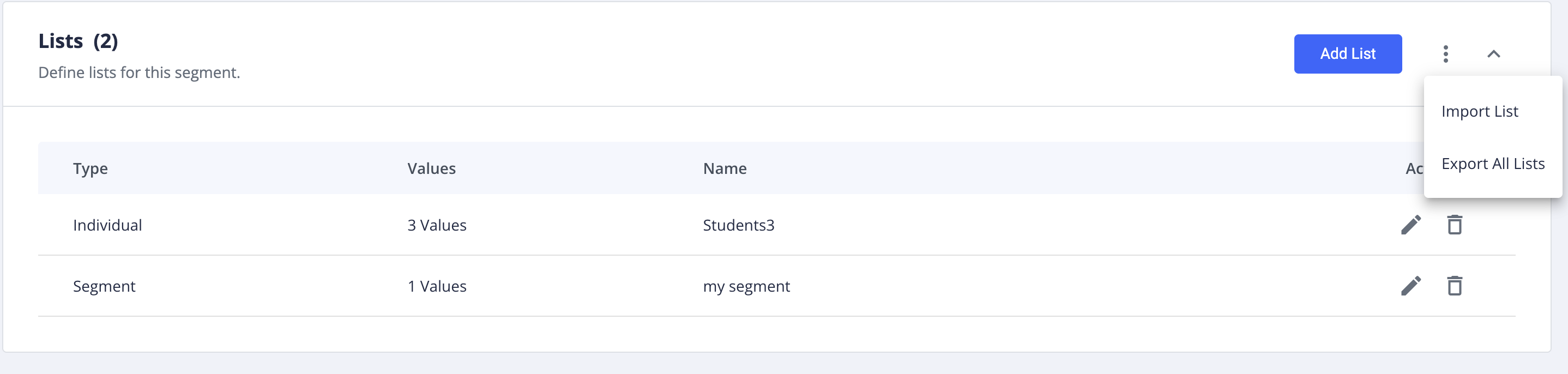1568x374 pixels.
Task: Delete the Students3 list using trash icon
Action: click(1454, 225)
